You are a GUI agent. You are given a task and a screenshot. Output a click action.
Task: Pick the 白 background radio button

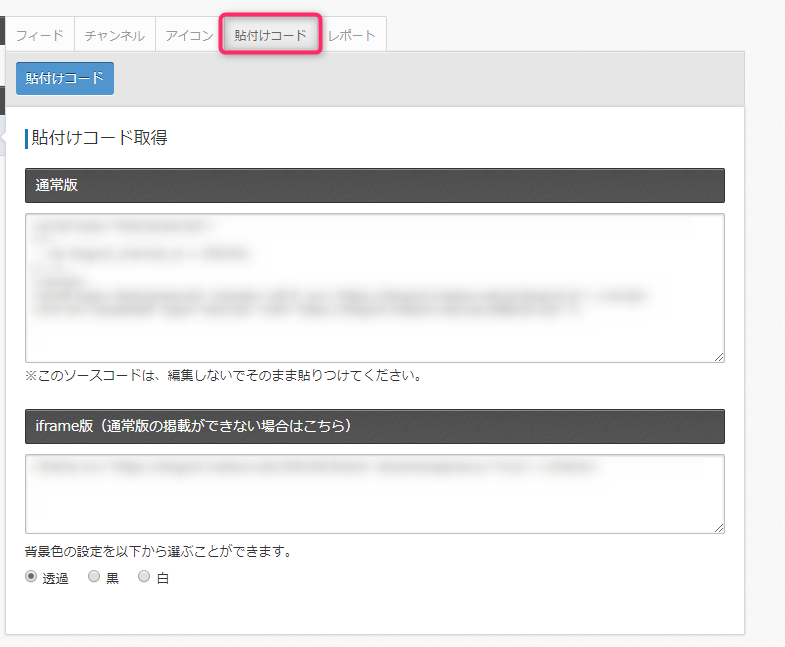tap(144, 577)
